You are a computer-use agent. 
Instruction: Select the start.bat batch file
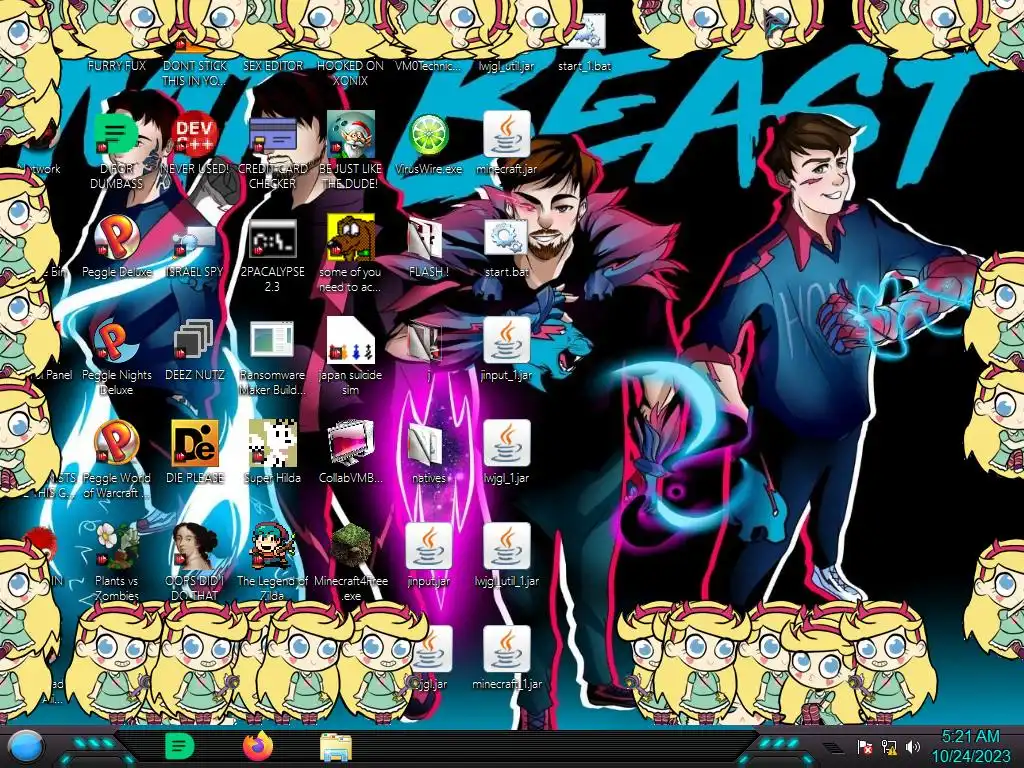(x=506, y=237)
